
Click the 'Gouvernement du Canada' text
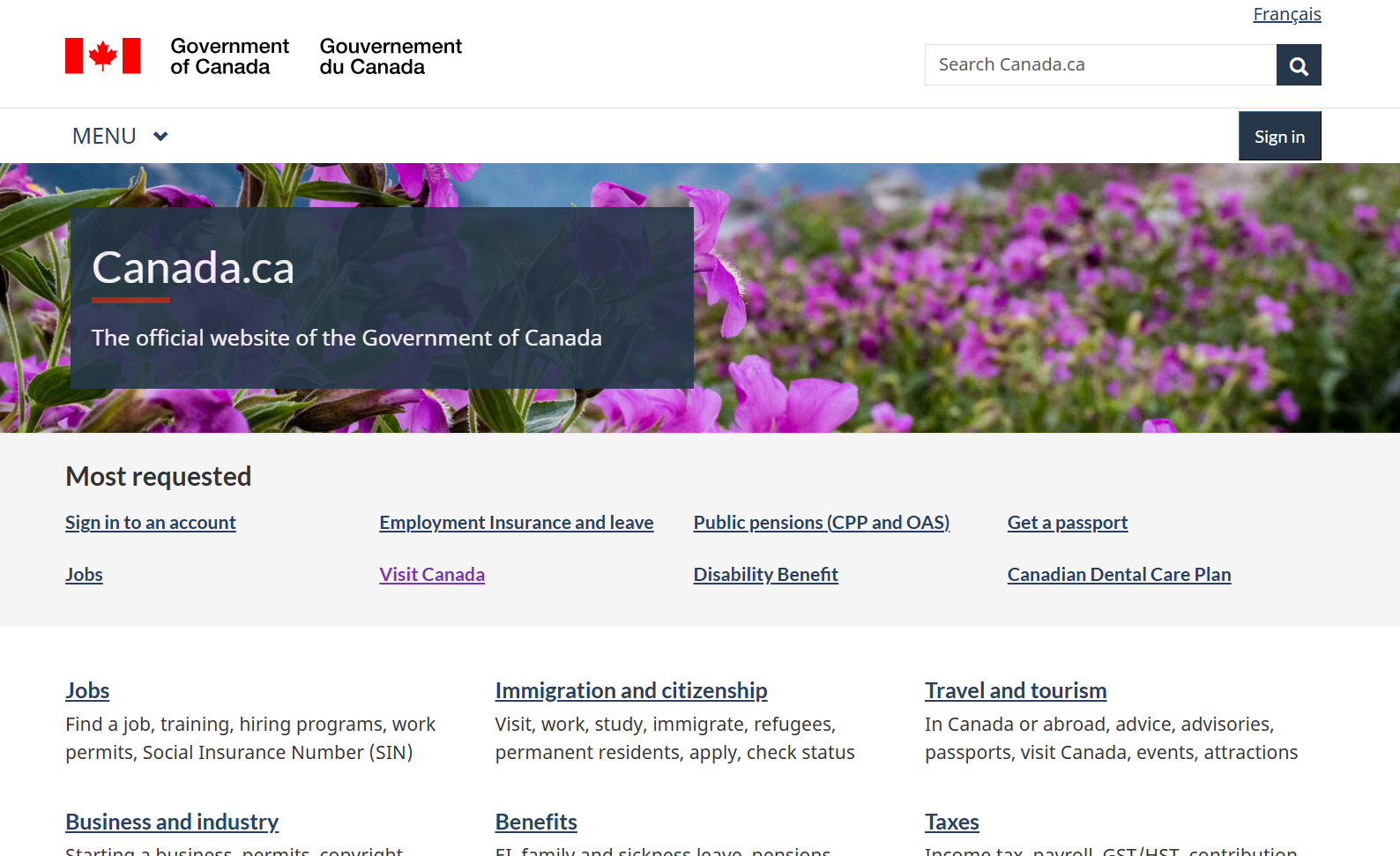pyautogui.click(x=391, y=56)
